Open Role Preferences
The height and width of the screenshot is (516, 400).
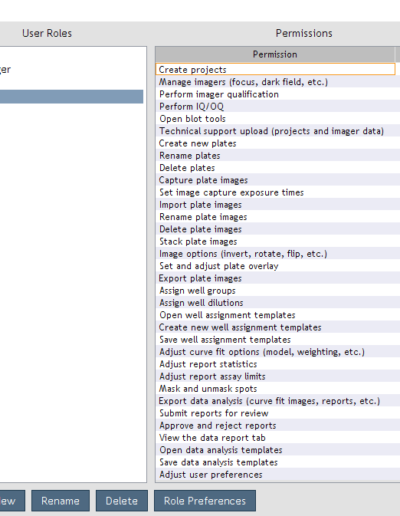(205, 500)
